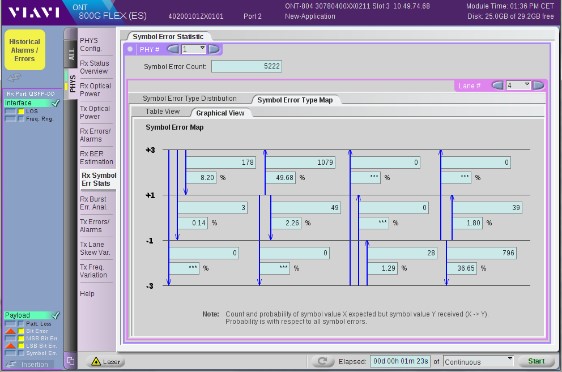Open the Help menu item

click(87, 294)
